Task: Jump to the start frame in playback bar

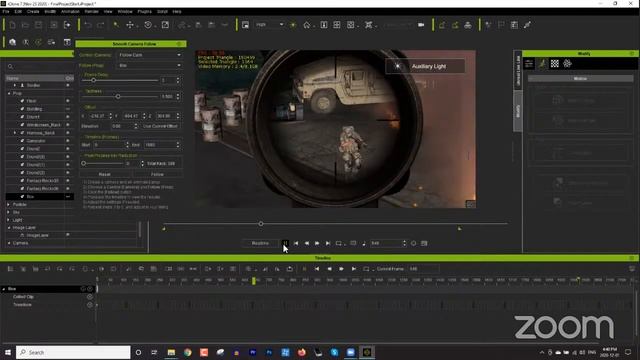Action: tap(296, 243)
